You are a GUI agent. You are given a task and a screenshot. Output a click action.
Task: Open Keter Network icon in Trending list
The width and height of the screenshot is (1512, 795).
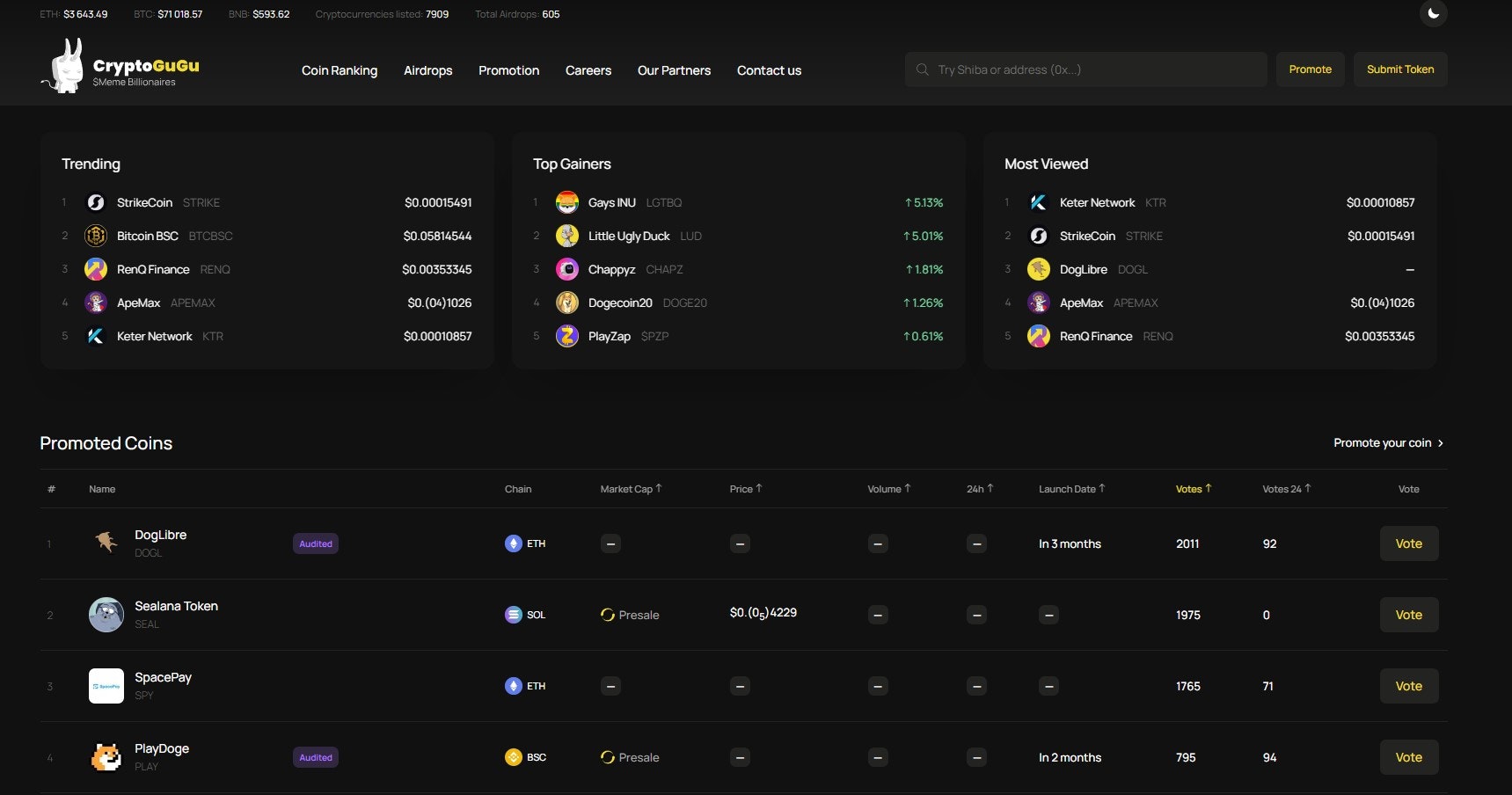(x=96, y=336)
